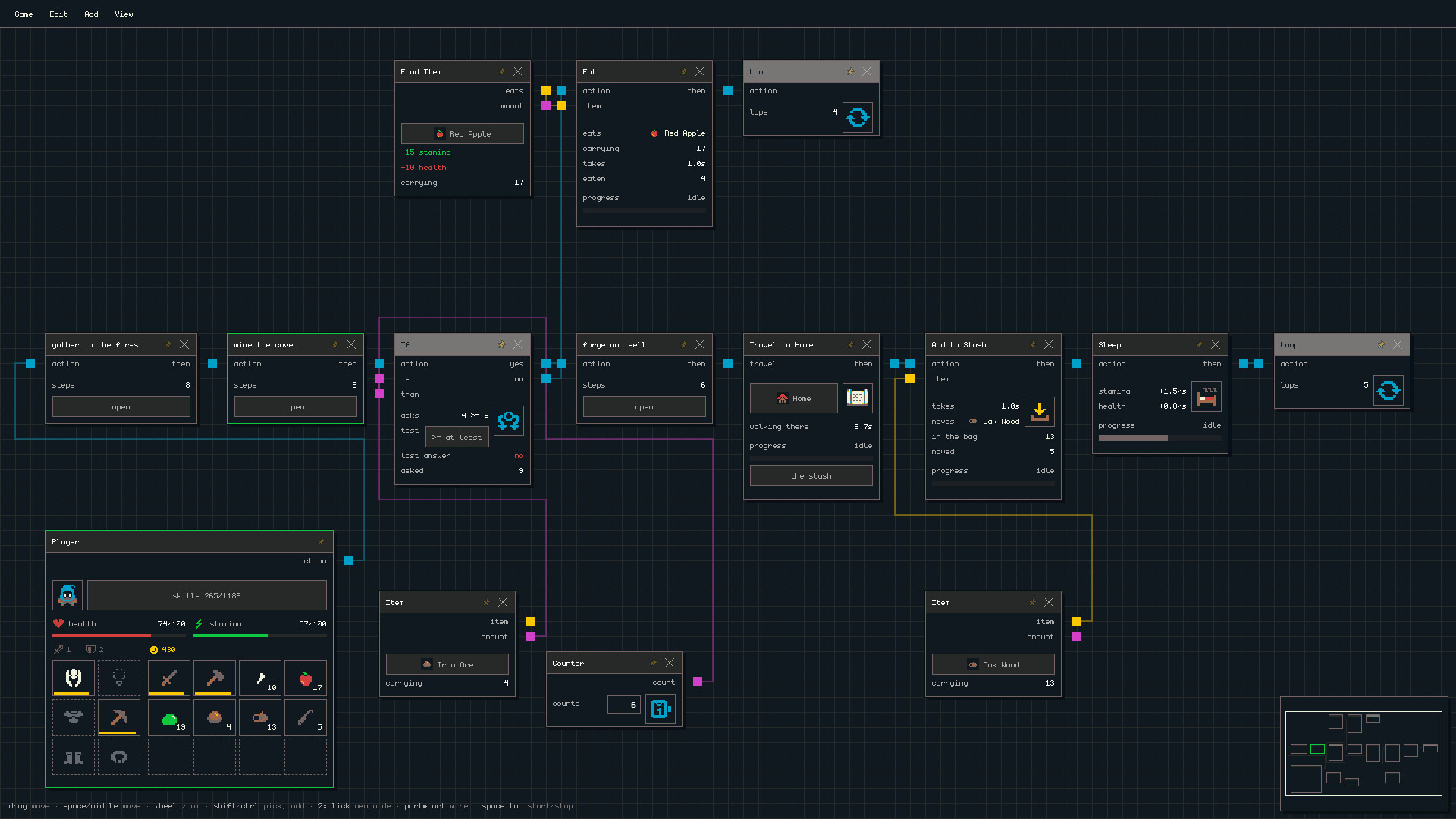Select the red apple stack of 17
Screen dimensions: 1456x819
[x=306, y=677]
